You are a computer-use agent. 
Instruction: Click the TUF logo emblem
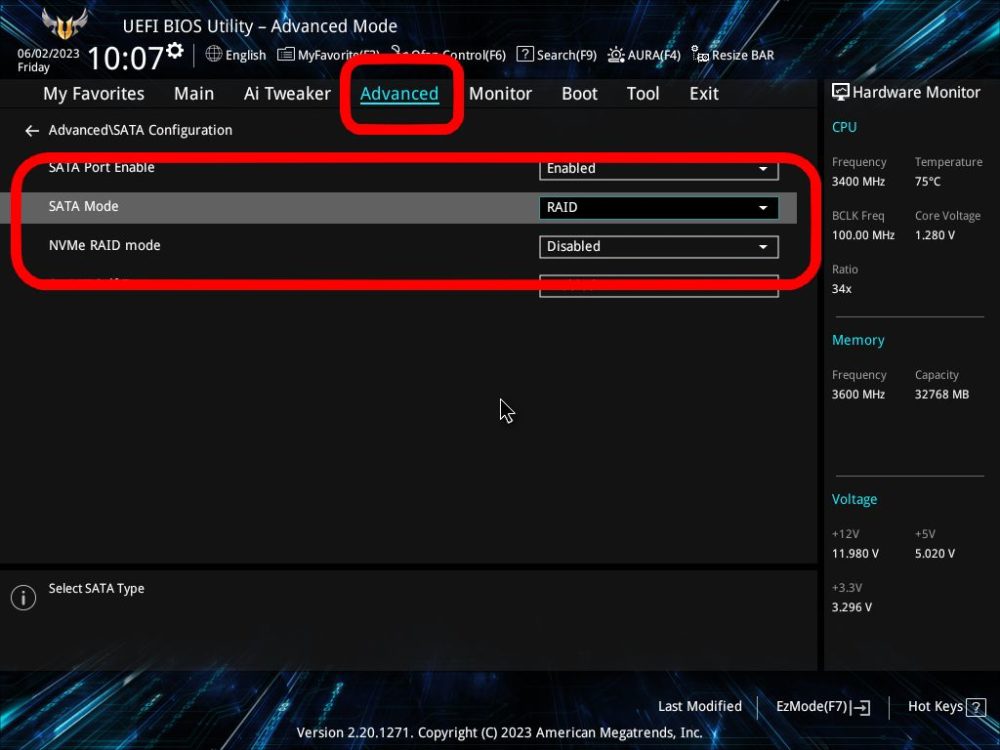(64, 24)
